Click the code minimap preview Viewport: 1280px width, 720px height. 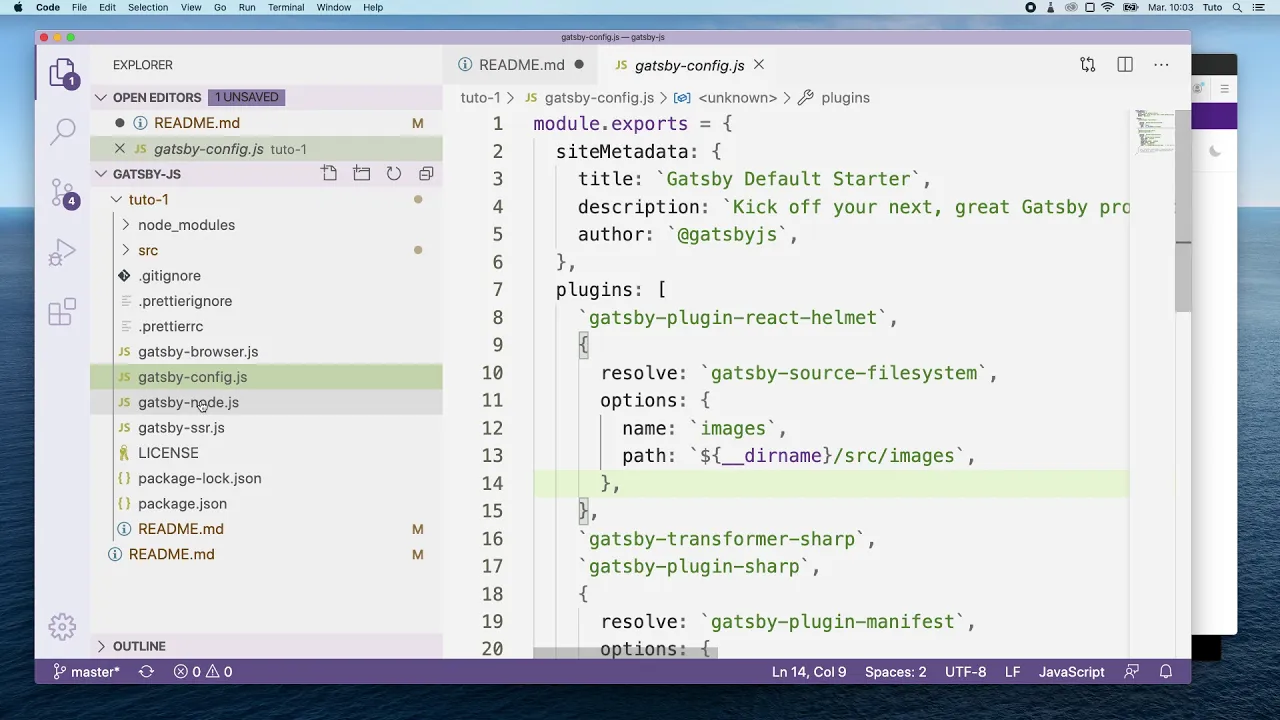pos(1154,132)
